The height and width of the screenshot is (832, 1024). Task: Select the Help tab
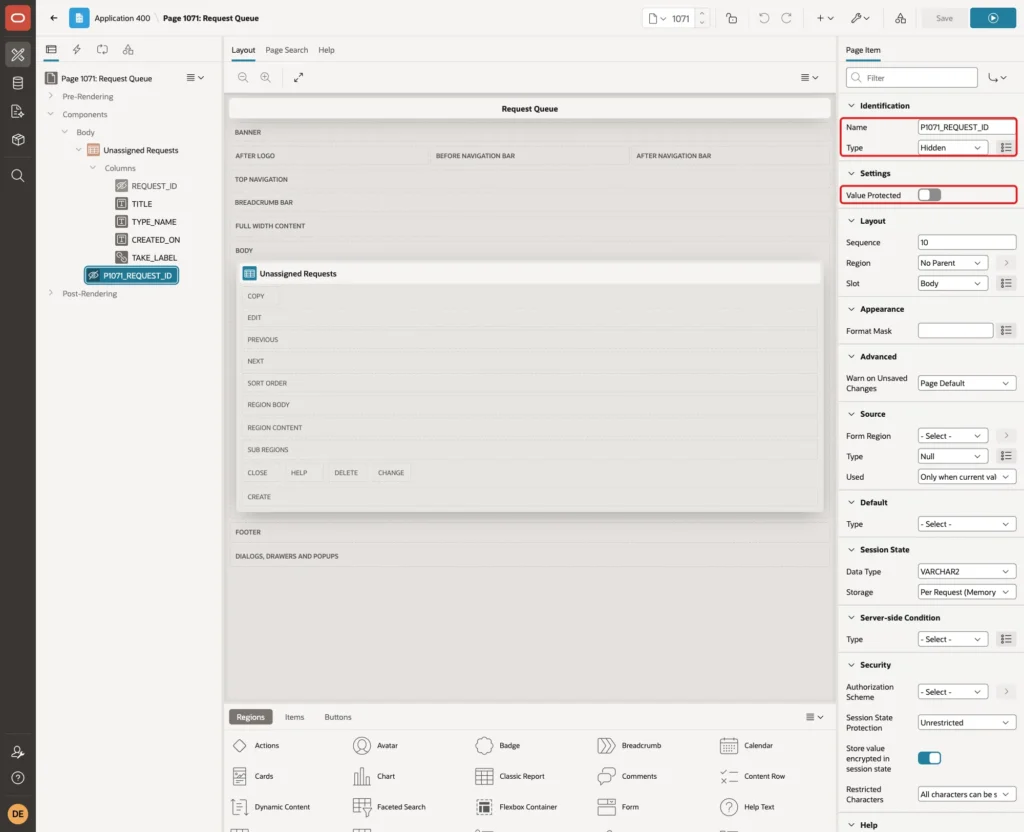(326, 50)
